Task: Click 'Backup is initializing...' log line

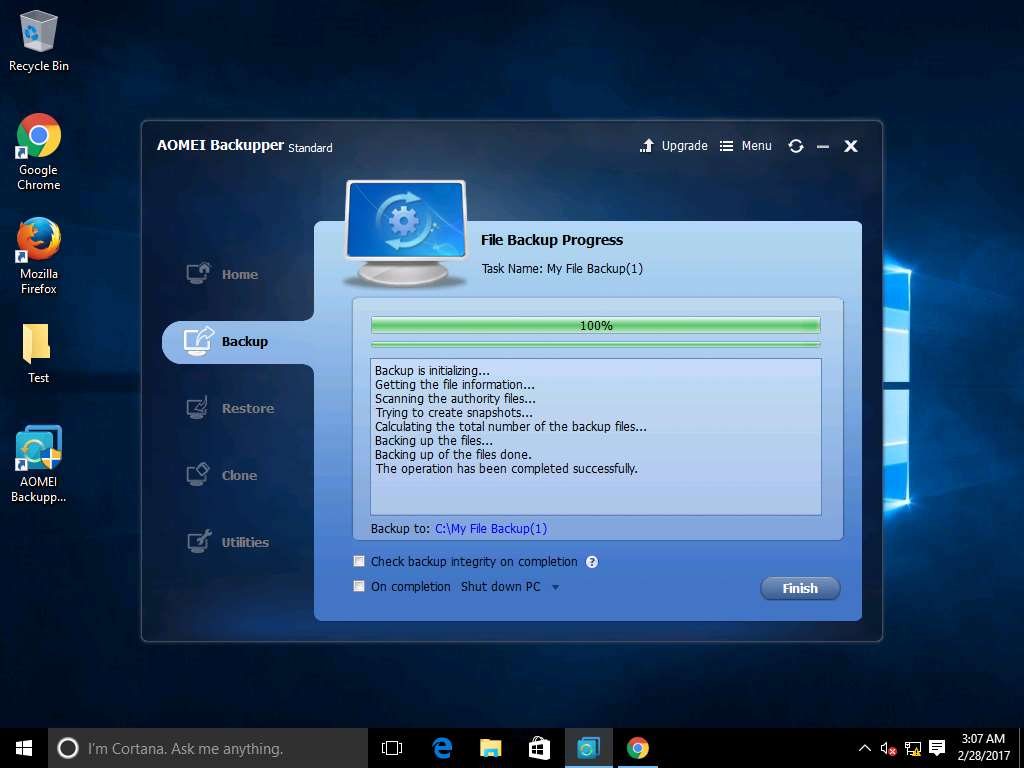Action: click(432, 371)
